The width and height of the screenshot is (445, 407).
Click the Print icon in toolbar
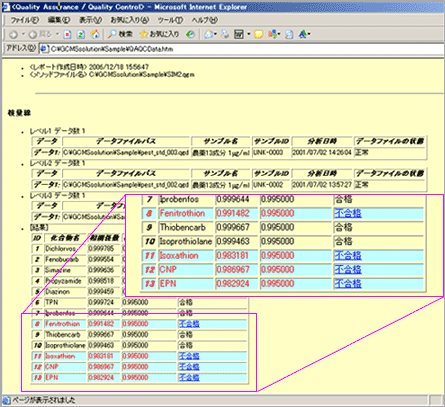pyautogui.click(x=226, y=34)
